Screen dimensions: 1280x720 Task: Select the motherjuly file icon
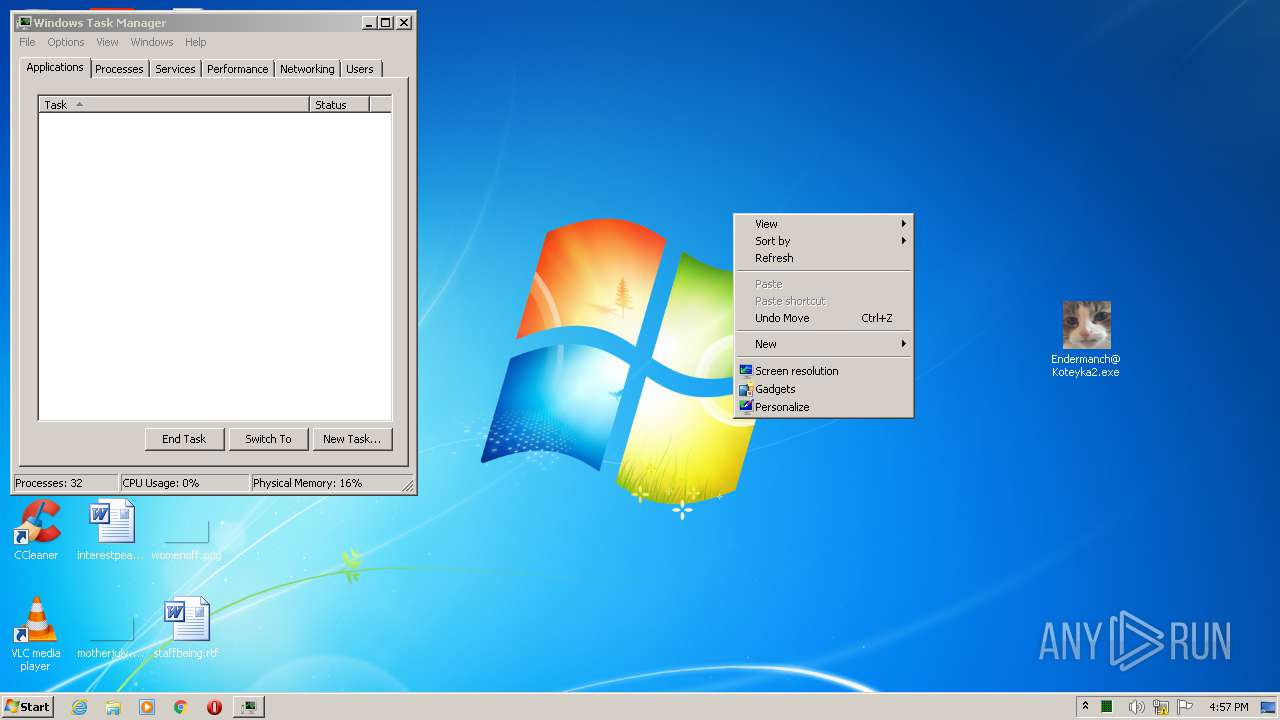111,636
